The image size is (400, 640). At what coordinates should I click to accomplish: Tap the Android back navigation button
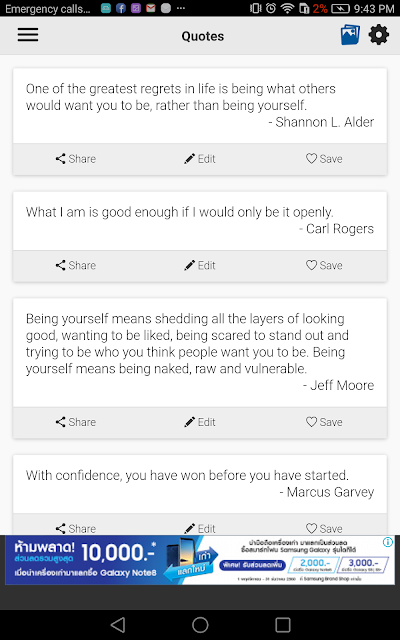tap(118, 624)
